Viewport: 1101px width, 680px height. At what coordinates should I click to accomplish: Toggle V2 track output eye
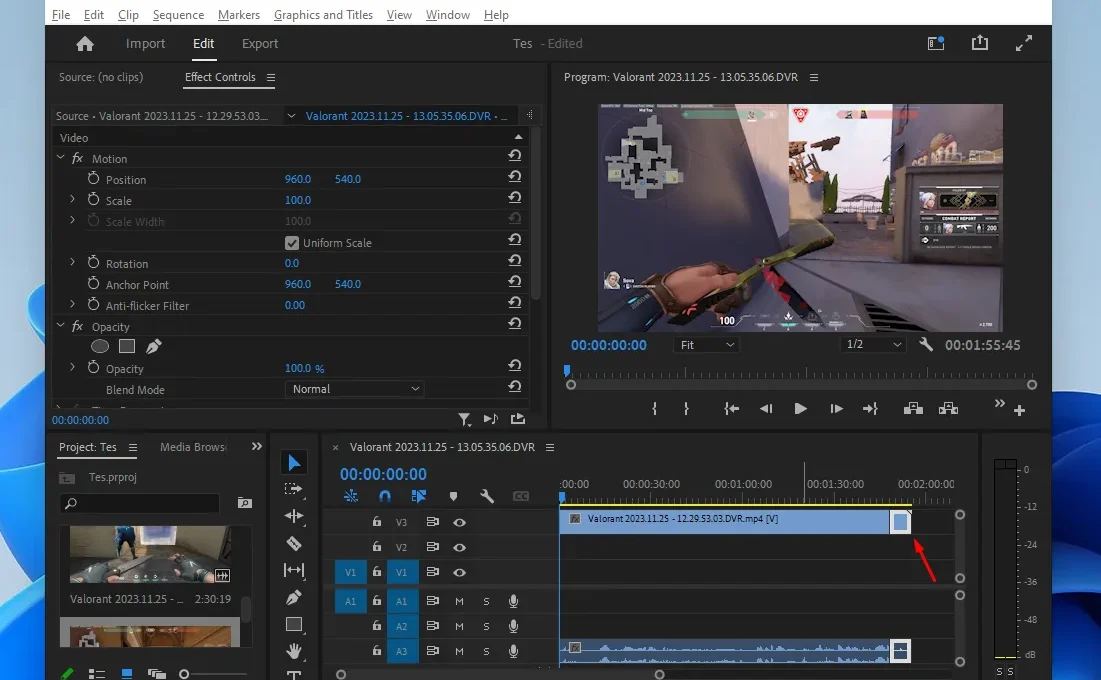click(x=459, y=547)
